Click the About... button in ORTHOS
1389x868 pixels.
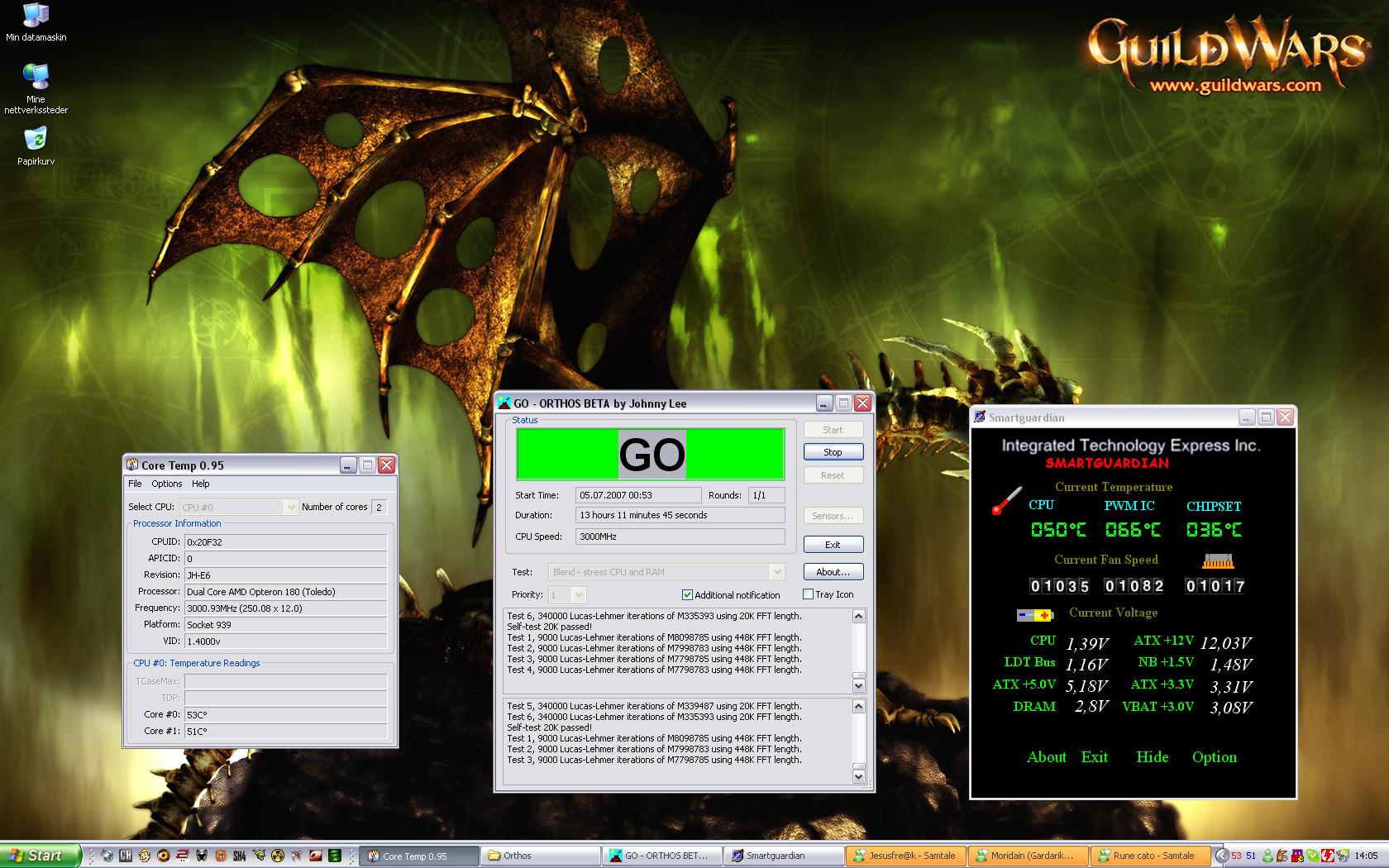click(833, 572)
